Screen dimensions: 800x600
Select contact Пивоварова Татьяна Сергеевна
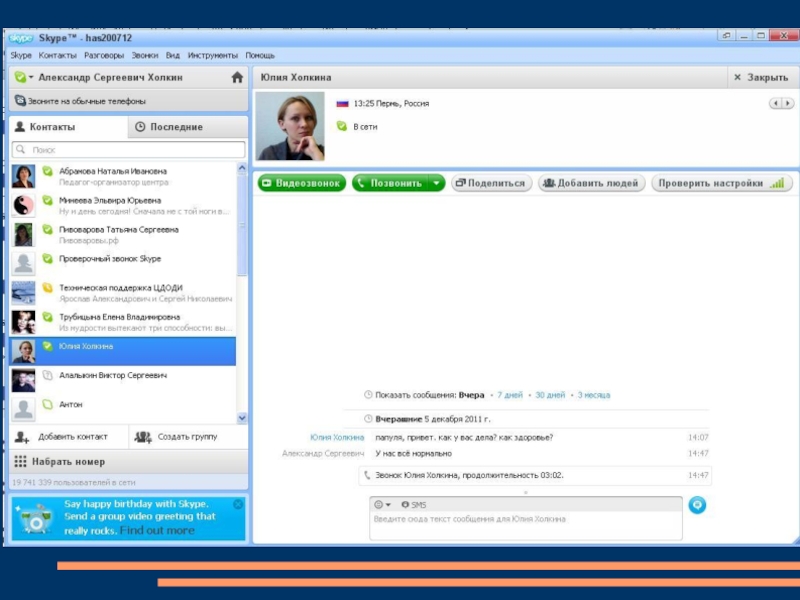[x=123, y=234]
